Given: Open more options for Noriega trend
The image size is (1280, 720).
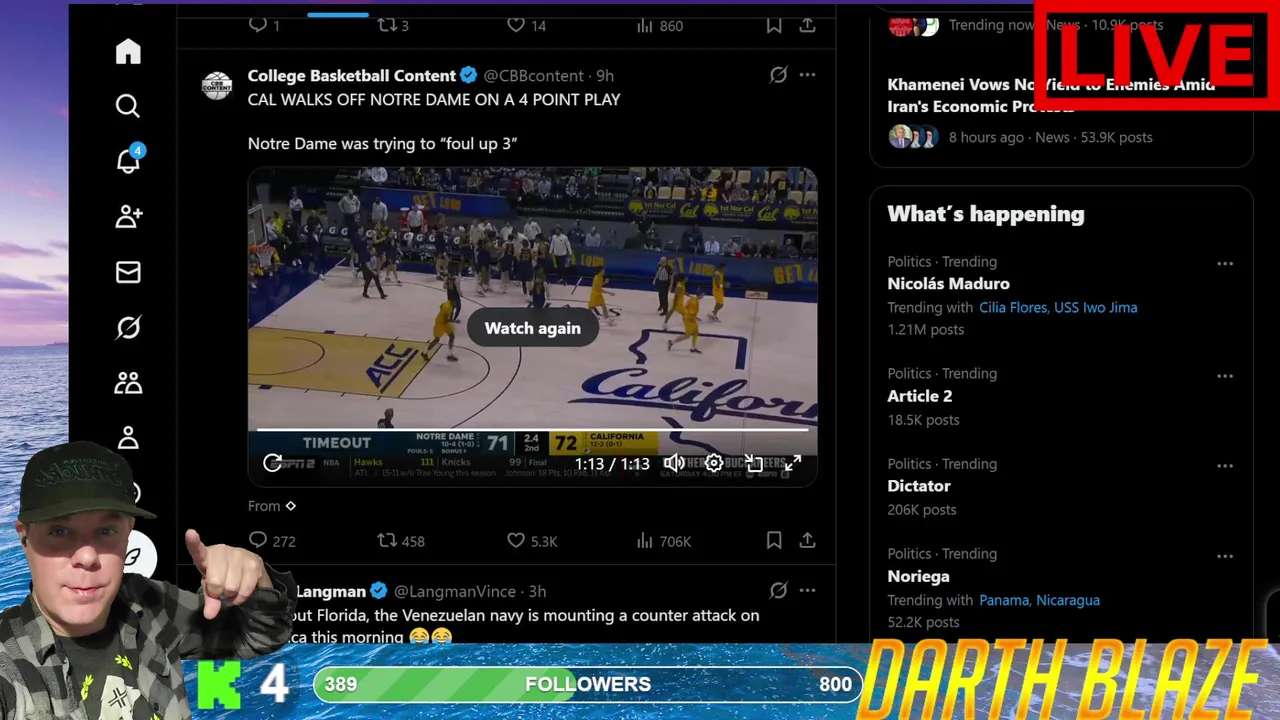Looking at the screenshot, I should [1225, 556].
